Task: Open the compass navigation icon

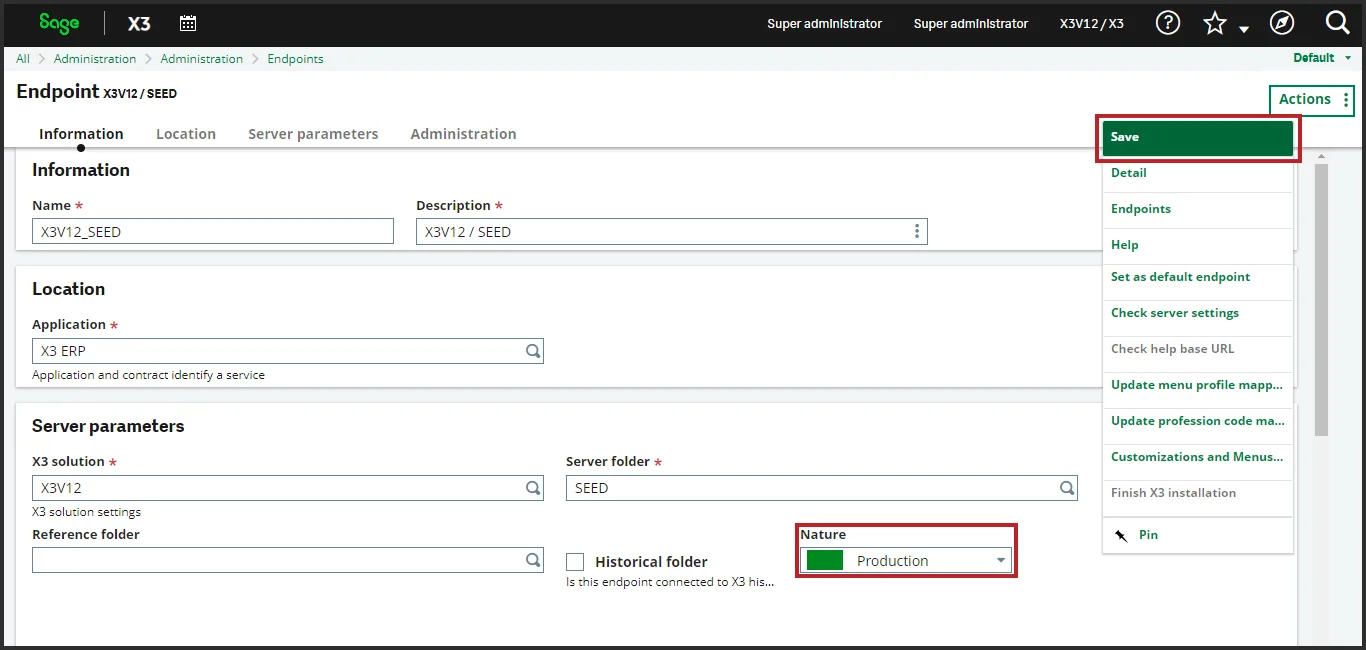Action: [1282, 23]
